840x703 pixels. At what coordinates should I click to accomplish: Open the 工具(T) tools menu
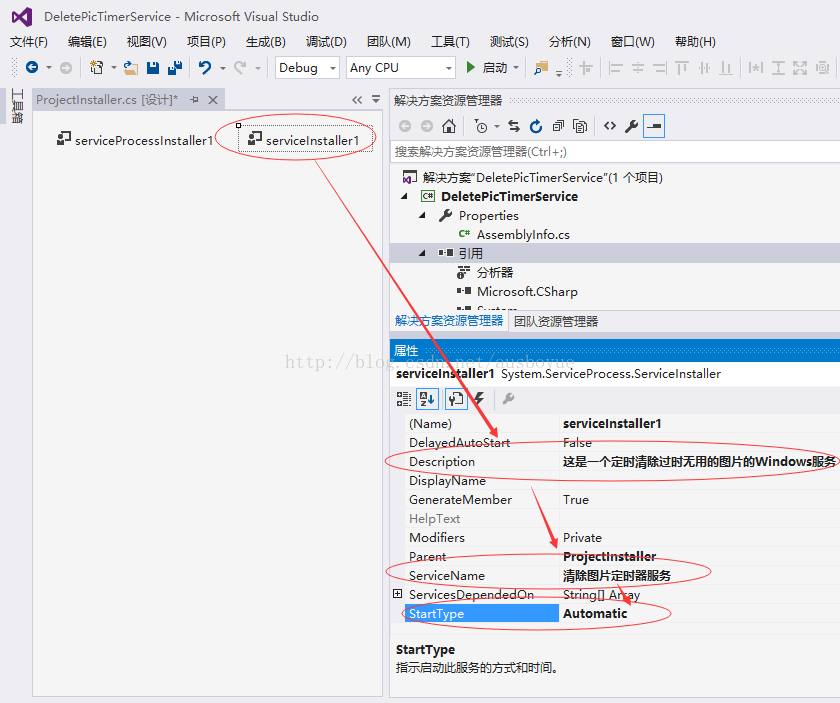pyautogui.click(x=450, y=42)
